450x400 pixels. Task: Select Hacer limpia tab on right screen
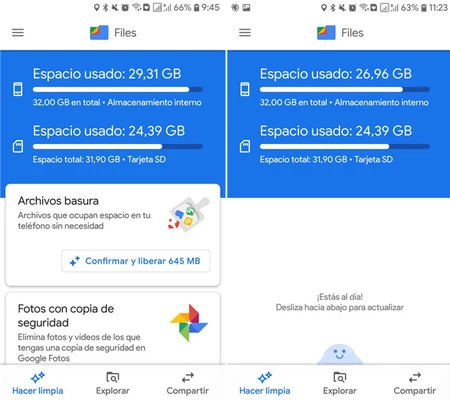265,384
